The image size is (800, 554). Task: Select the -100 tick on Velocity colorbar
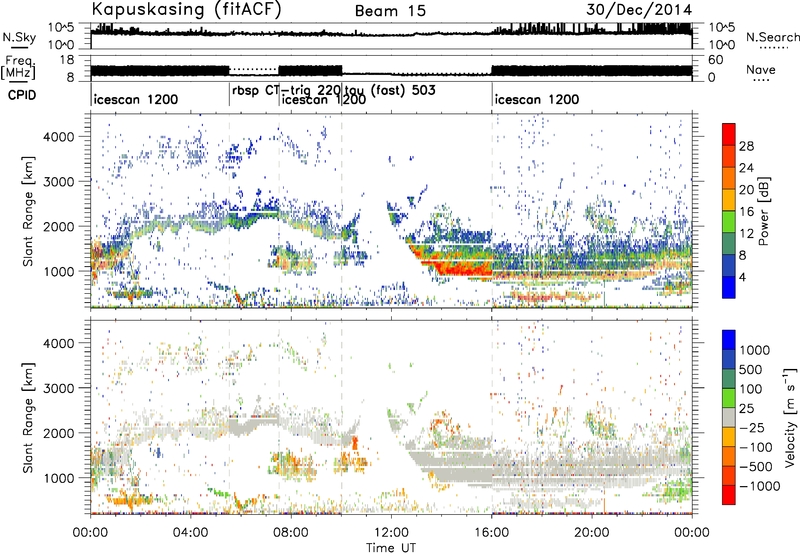pyautogui.click(x=756, y=447)
